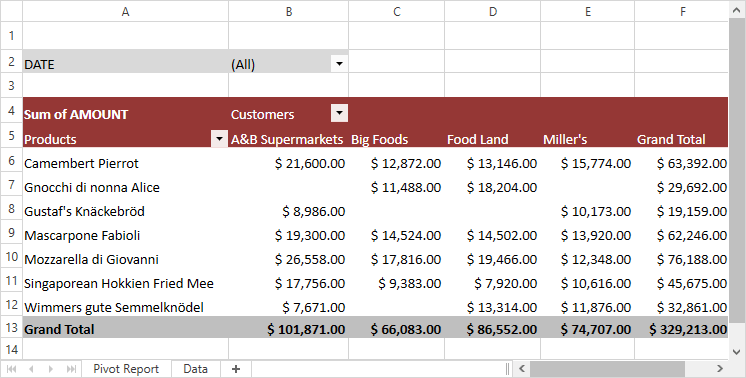Select column C header
The width and height of the screenshot is (746, 378).
(397, 11)
